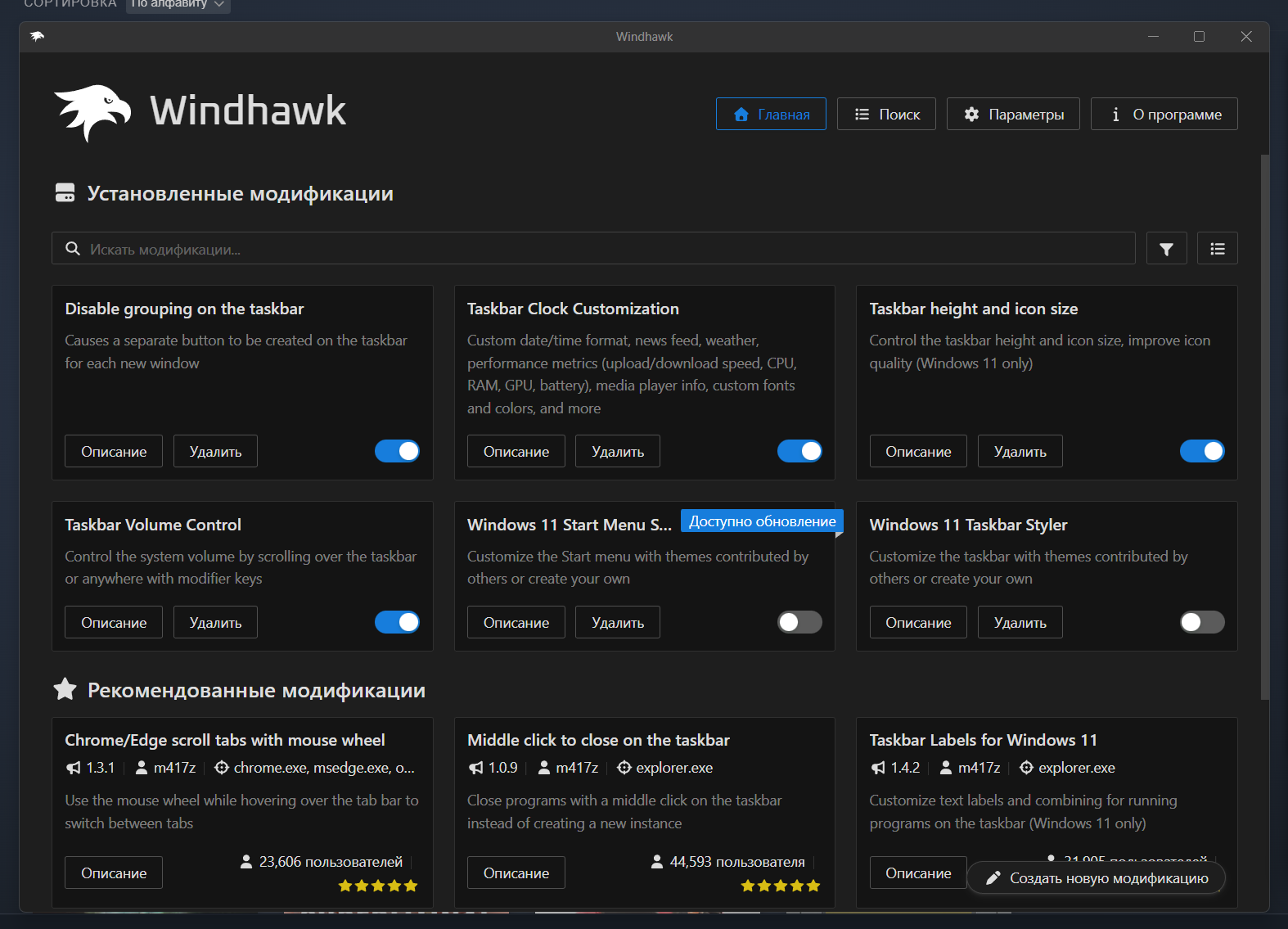The height and width of the screenshot is (929, 1288).
Task: Click star rating of Middle click to close mod
Action: point(781,886)
